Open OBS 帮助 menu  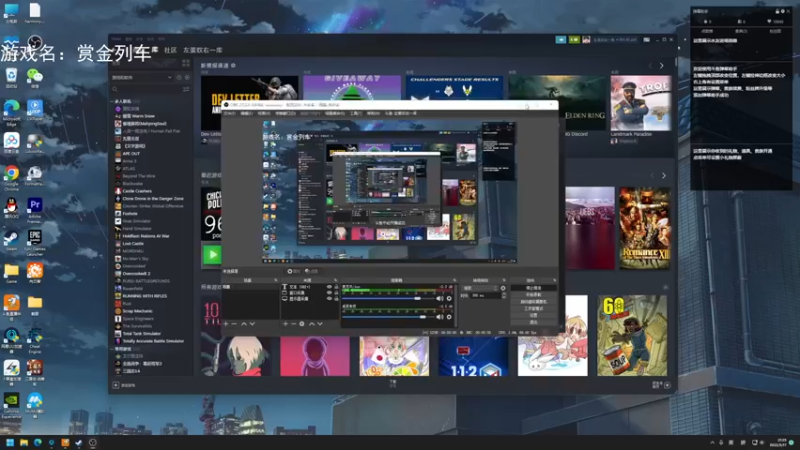click(373, 113)
